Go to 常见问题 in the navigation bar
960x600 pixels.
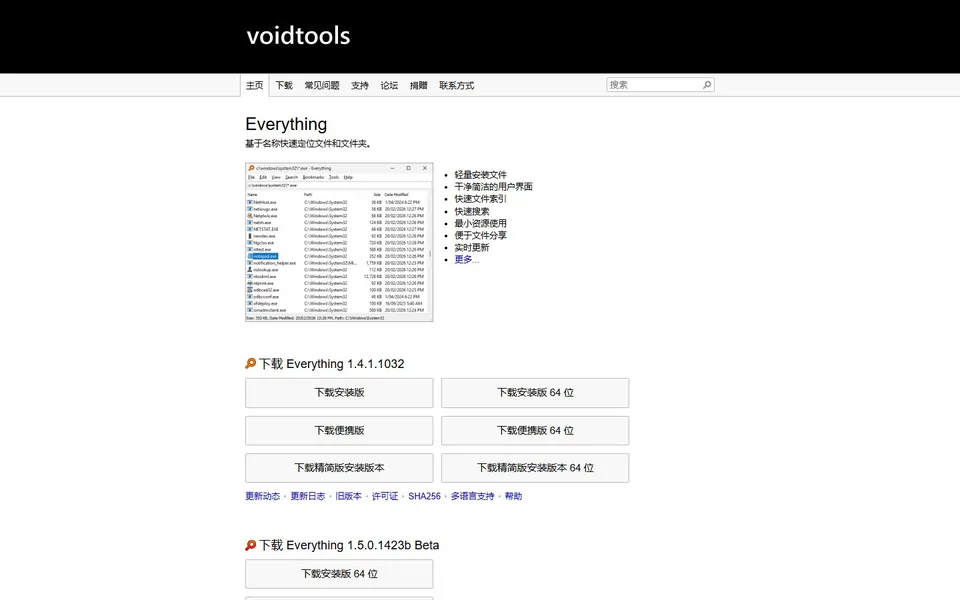tap(322, 85)
